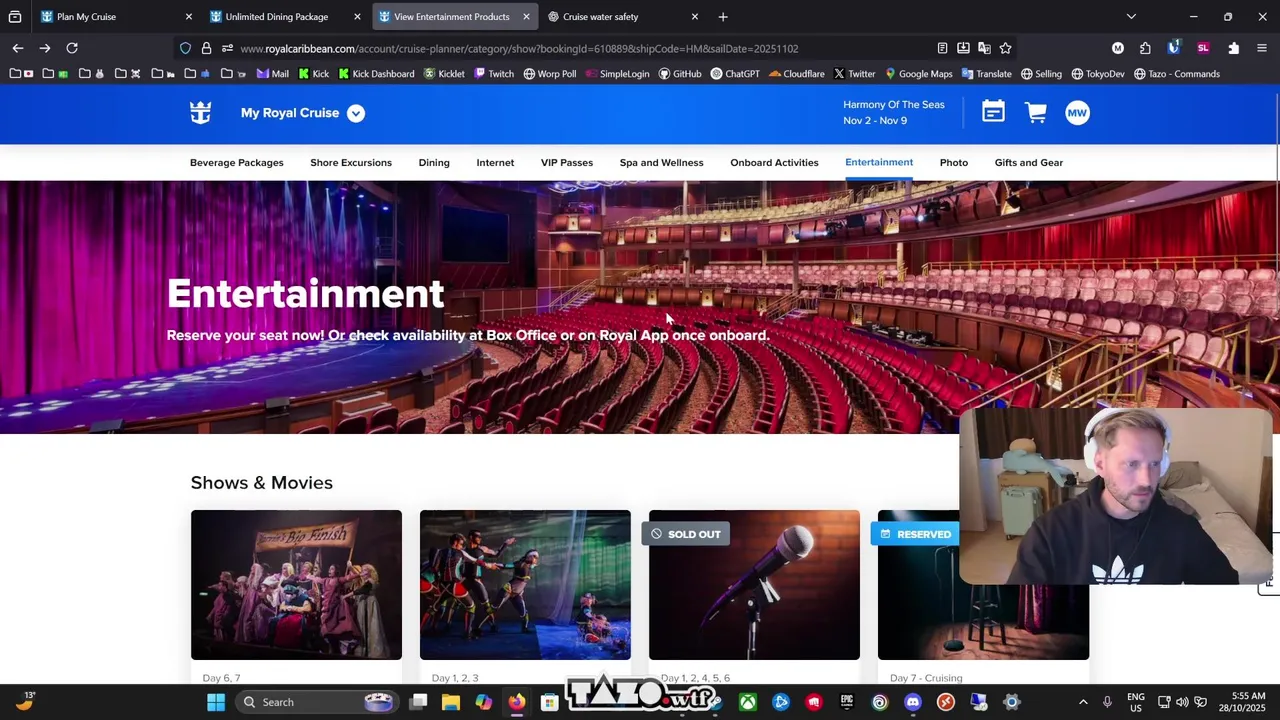
Task: Open the Translate bookmark
Action: click(x=986, y=74)
